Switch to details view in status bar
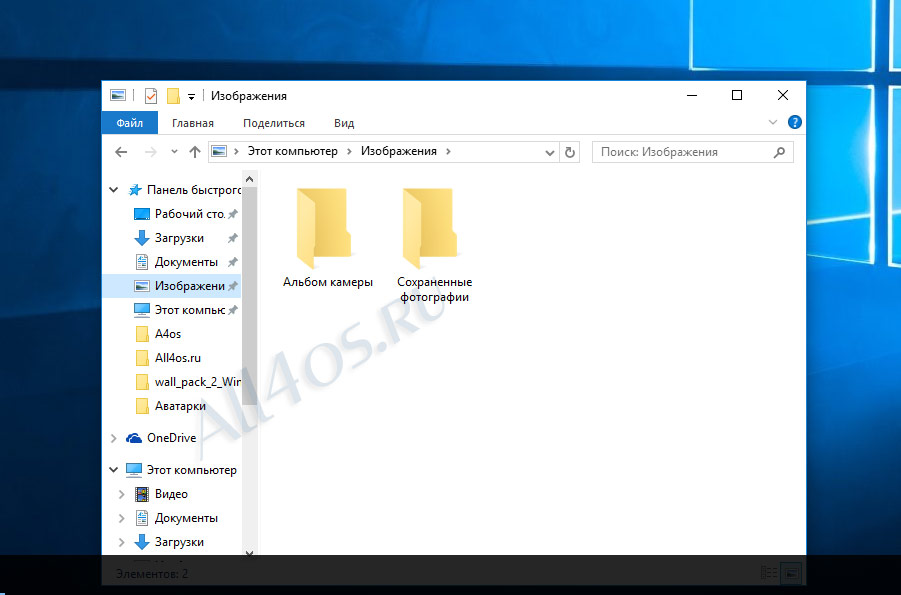The image size is (901, 595). point(769,573)
